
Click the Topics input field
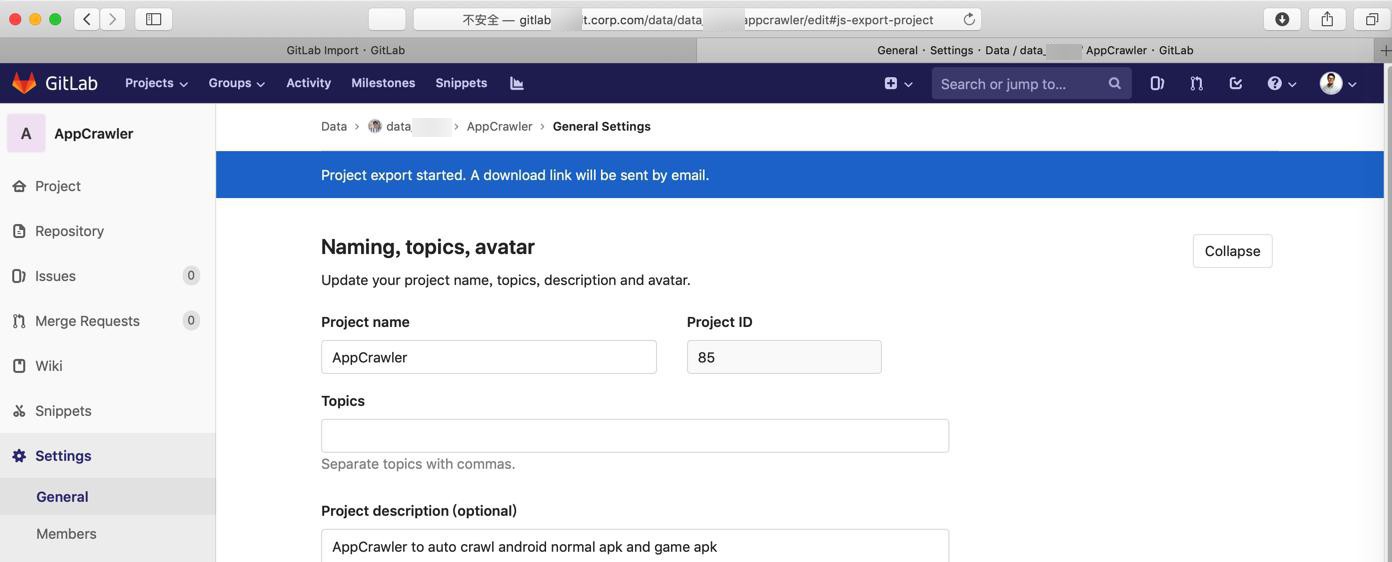[635, 436]
